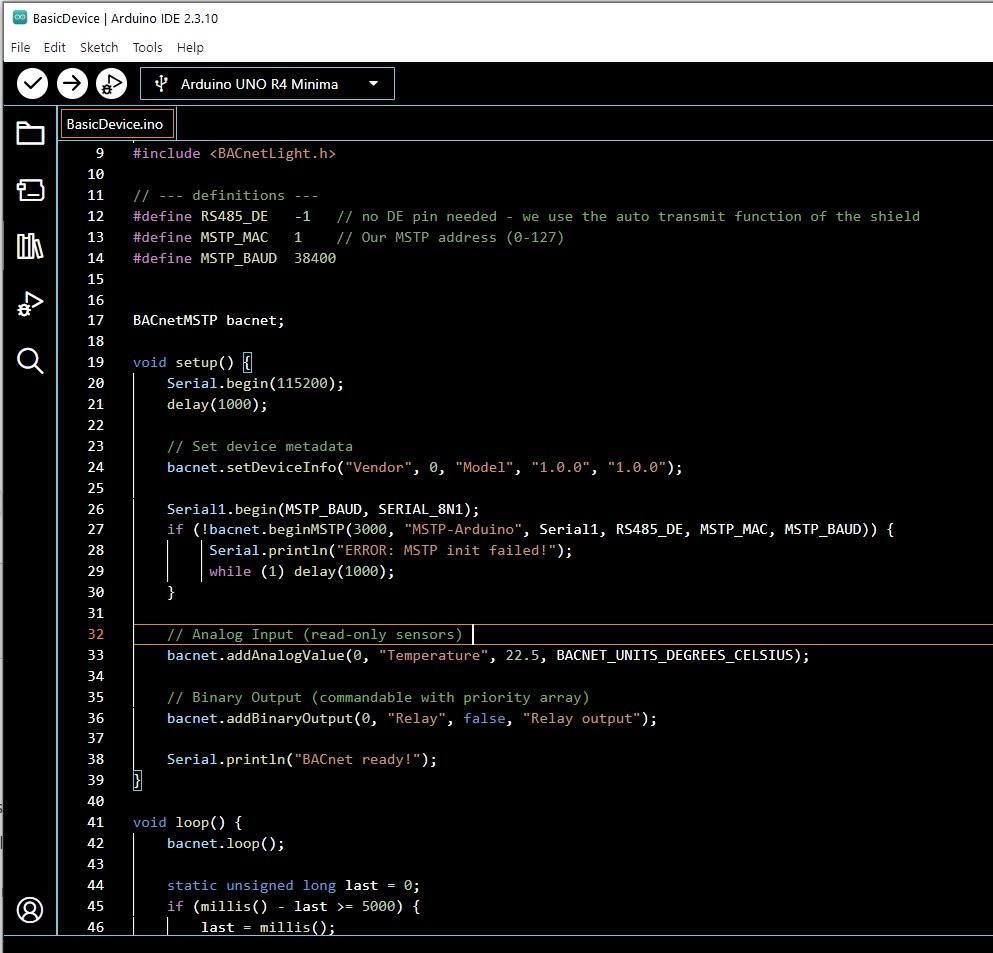Open the Tools menu
This screenshot has height=953, width=993.
148,47
